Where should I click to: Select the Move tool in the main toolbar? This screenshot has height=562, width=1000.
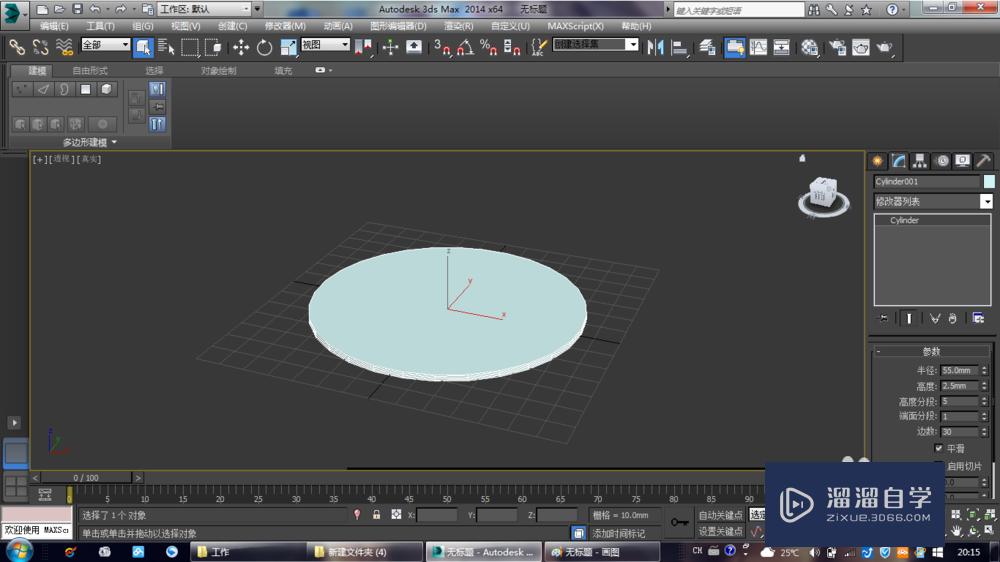pos(241,47)
